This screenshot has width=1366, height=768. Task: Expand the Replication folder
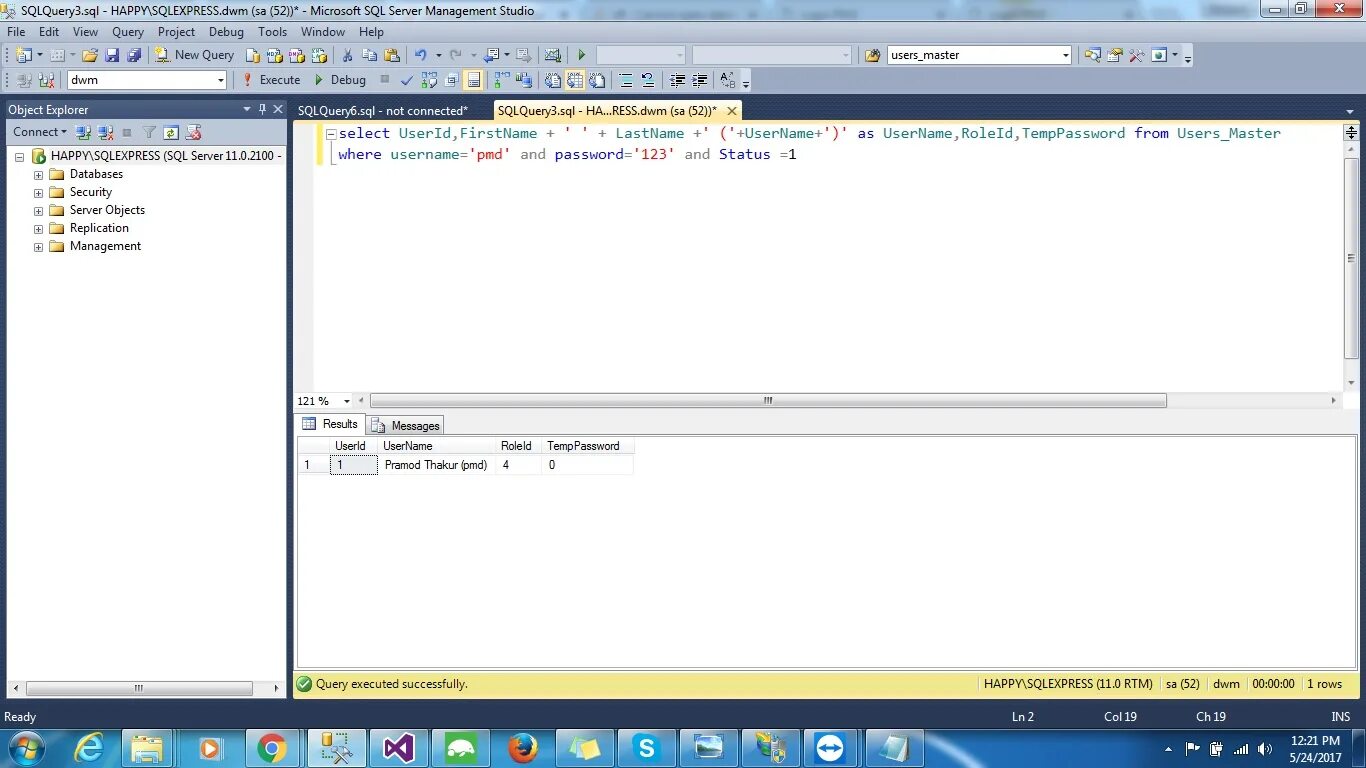(x=39, y=228)
